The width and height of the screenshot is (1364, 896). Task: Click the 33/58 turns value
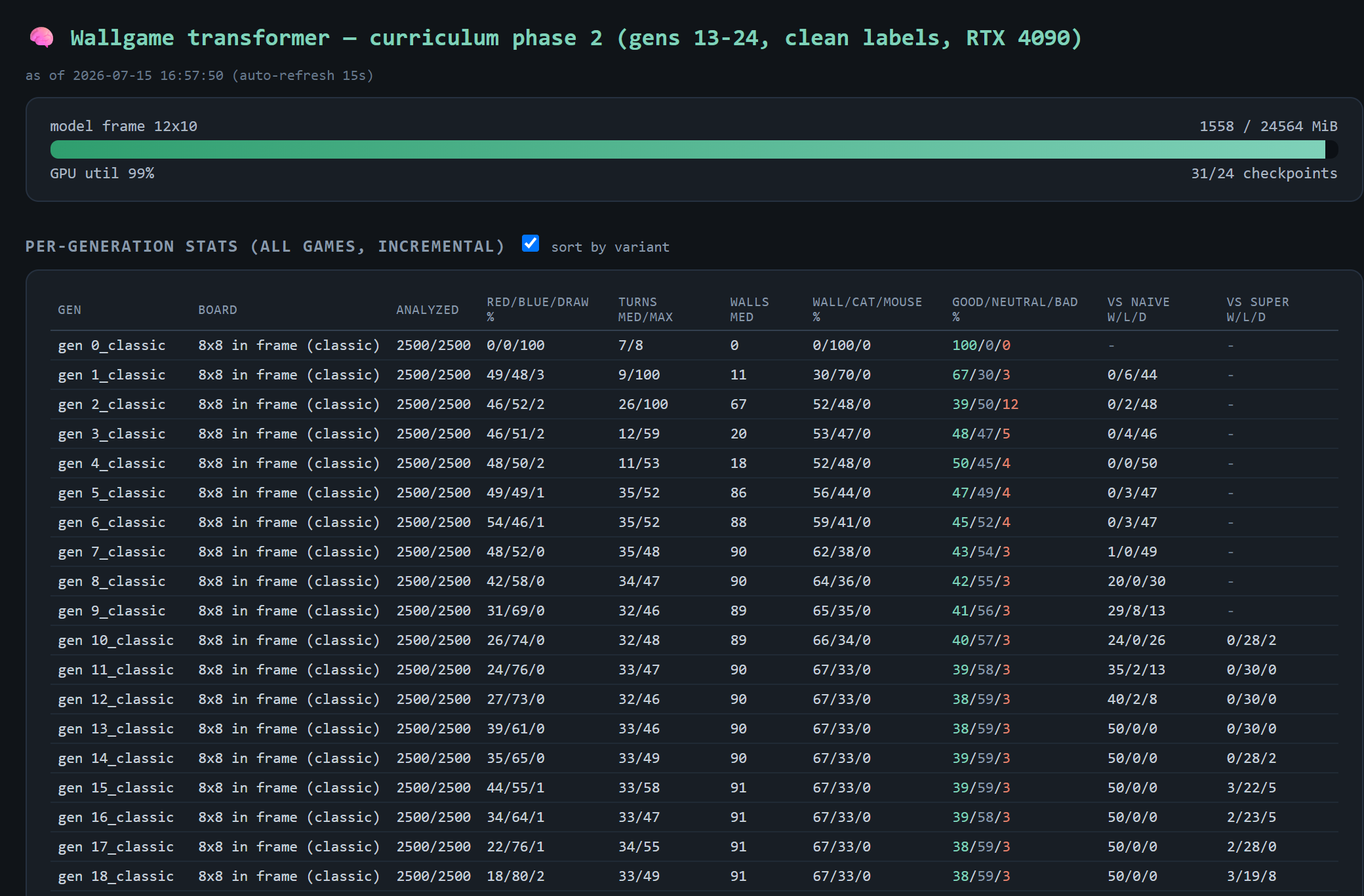click(x=639, y=788)
